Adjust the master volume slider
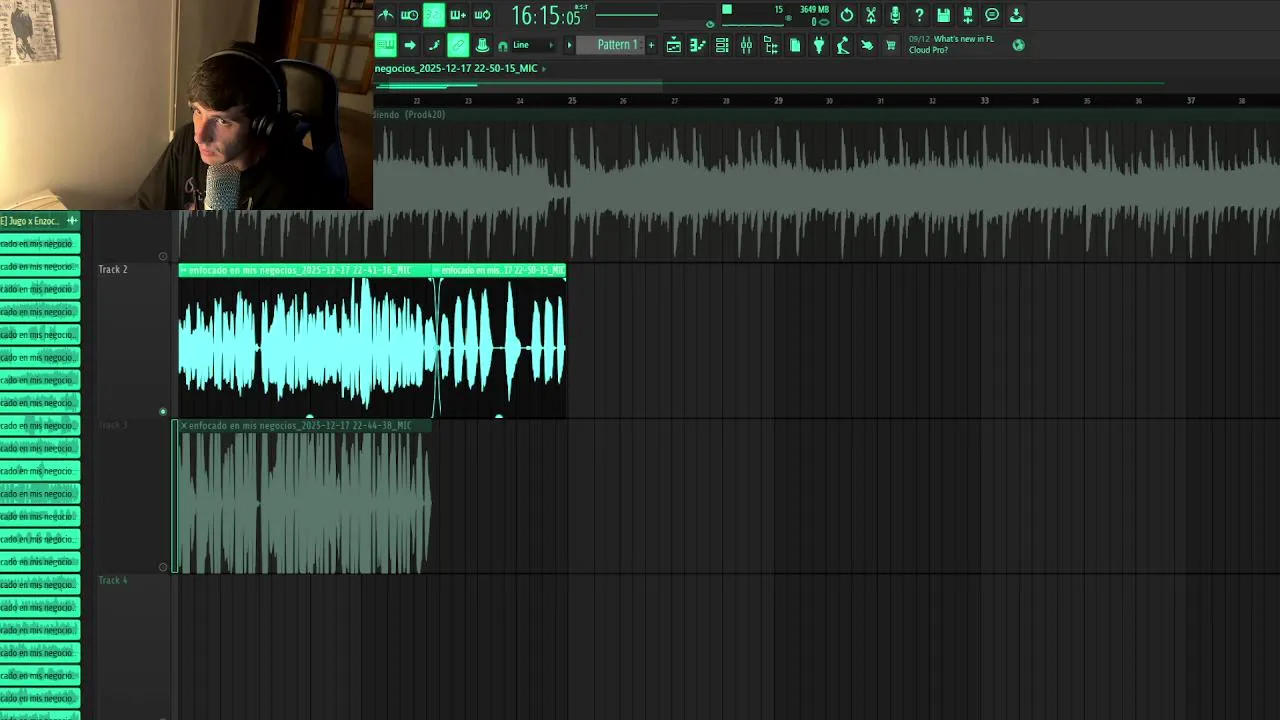 [x=627, y=15]
